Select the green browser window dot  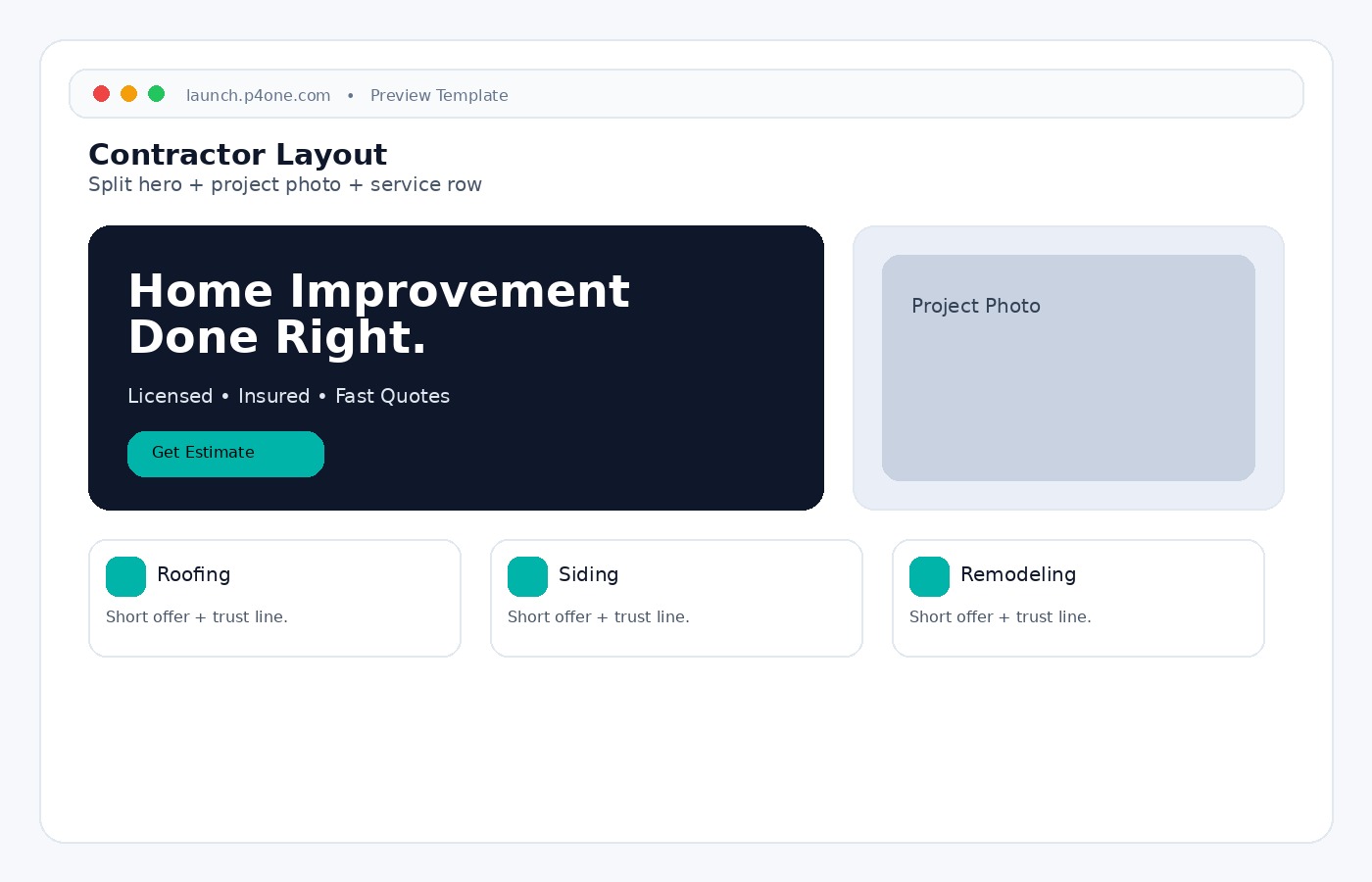click(x=157, y=93)
